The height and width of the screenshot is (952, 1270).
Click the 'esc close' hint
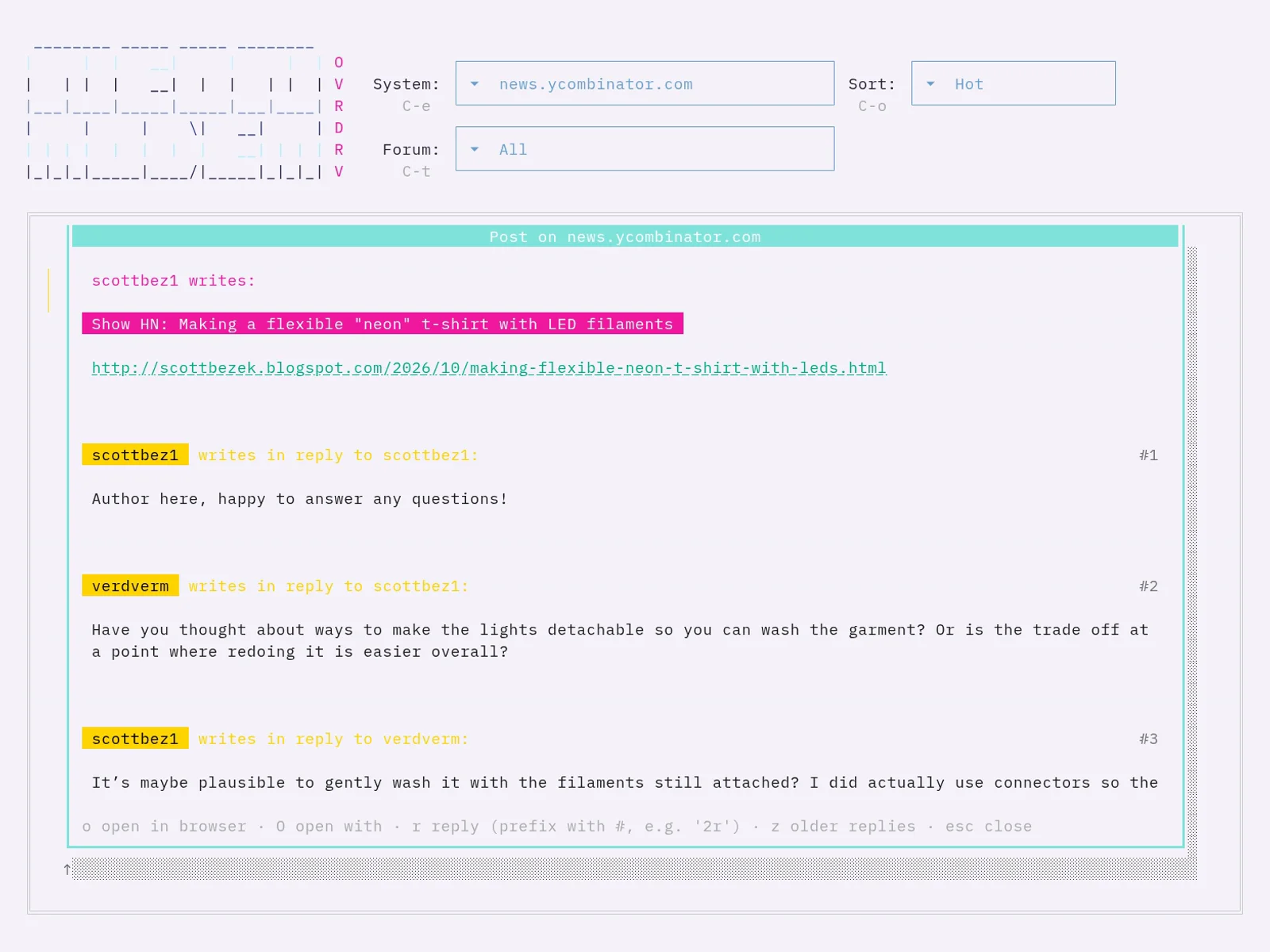[988, 826]
